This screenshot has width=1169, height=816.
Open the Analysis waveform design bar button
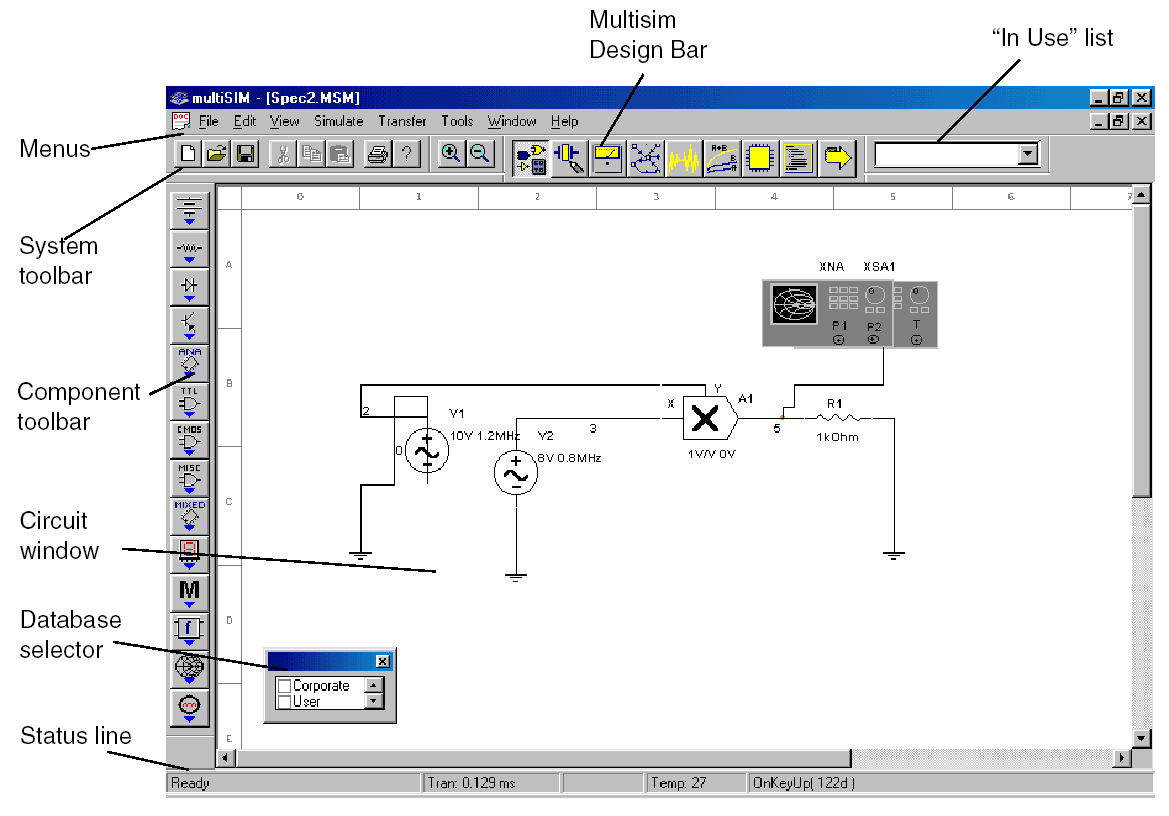[684, 158]
